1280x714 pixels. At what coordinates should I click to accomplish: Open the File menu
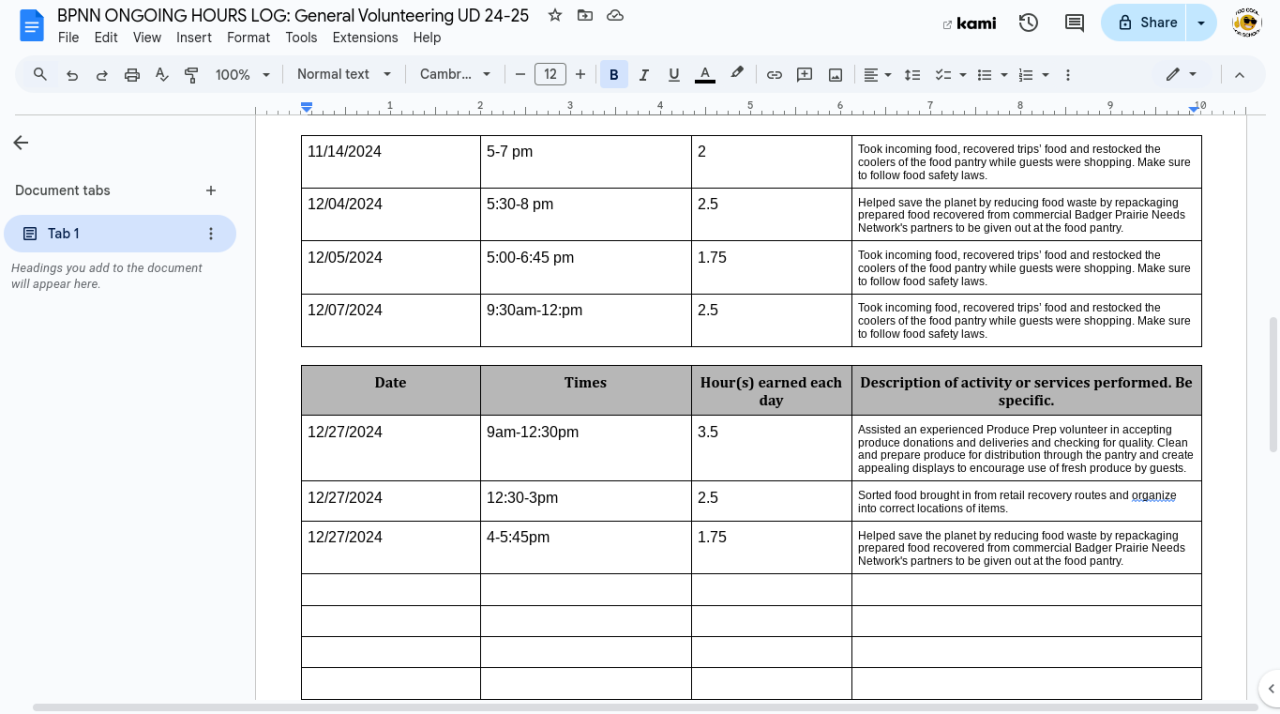[x=68, y=37]
